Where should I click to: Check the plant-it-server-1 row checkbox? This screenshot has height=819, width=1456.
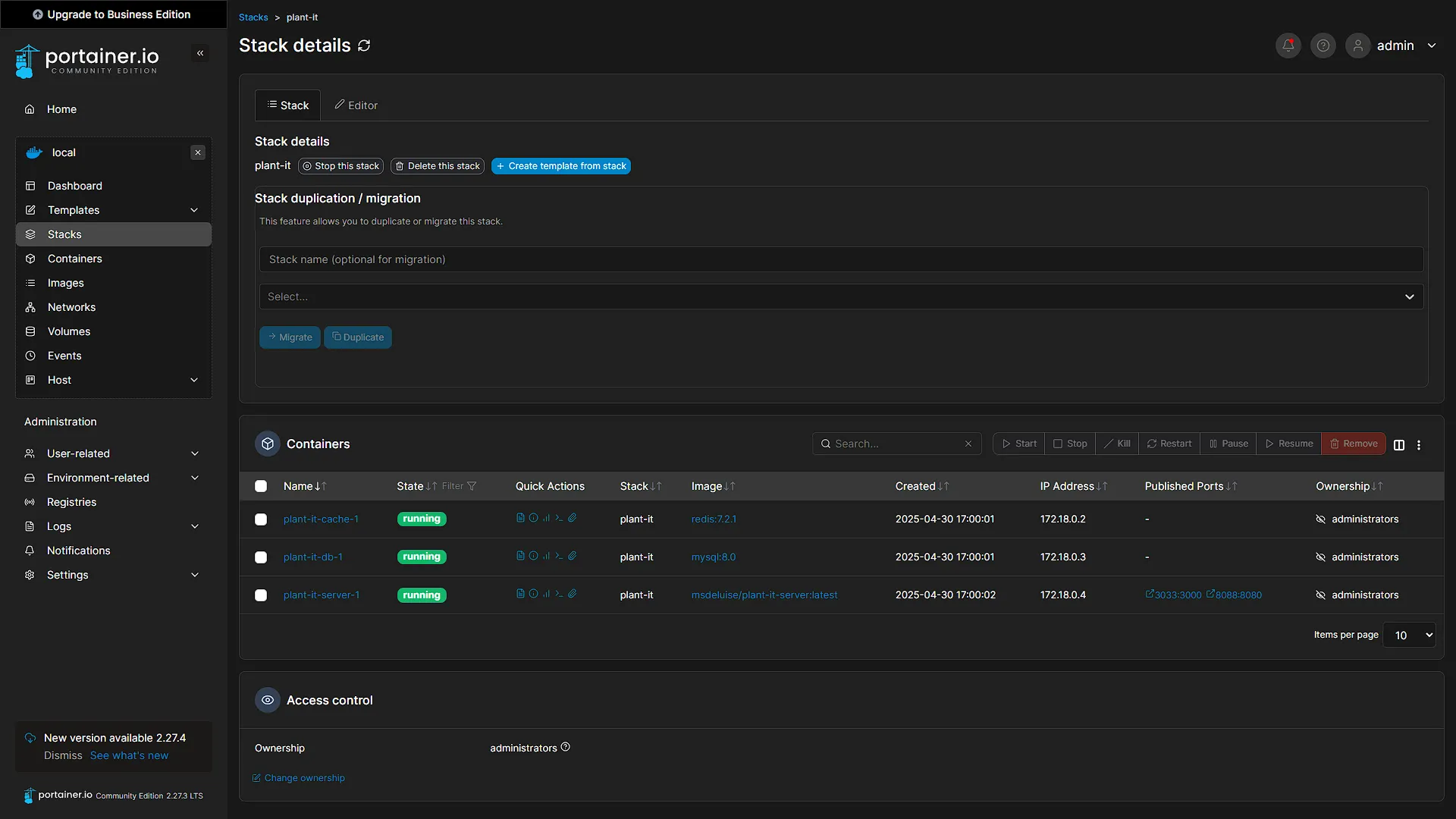click(x=261, y=595)
